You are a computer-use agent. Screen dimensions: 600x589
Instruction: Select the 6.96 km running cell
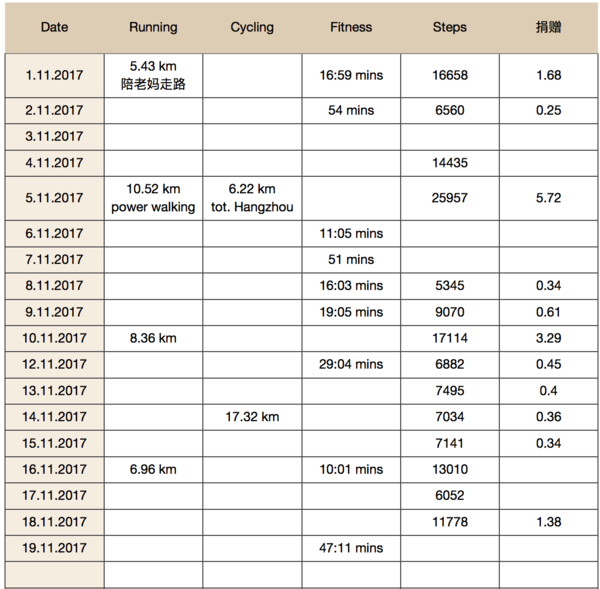153,470
